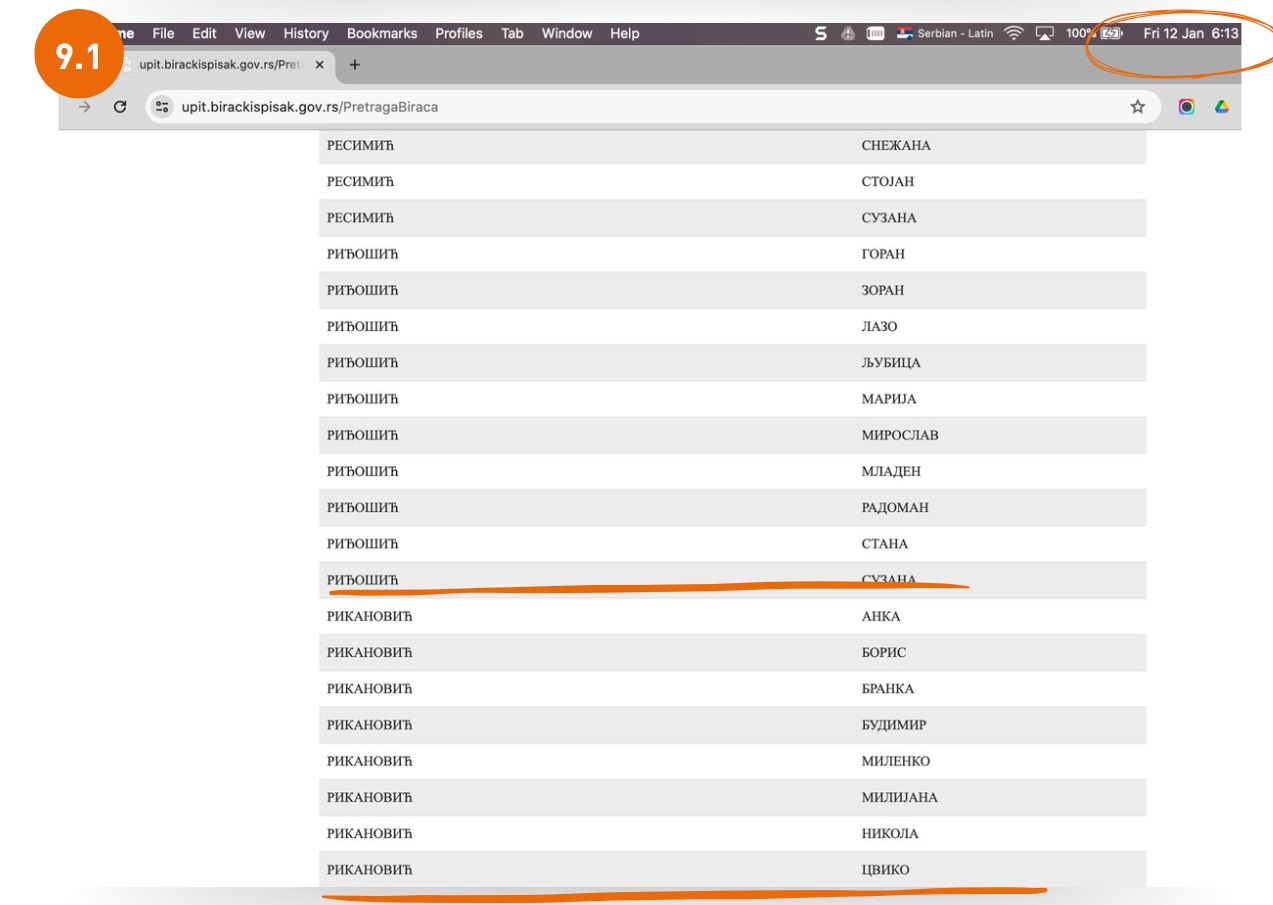Select the upit.birackispisak.gov.rs tab
The height and width of the screenshot is (905, 1273).
(220, 65)
